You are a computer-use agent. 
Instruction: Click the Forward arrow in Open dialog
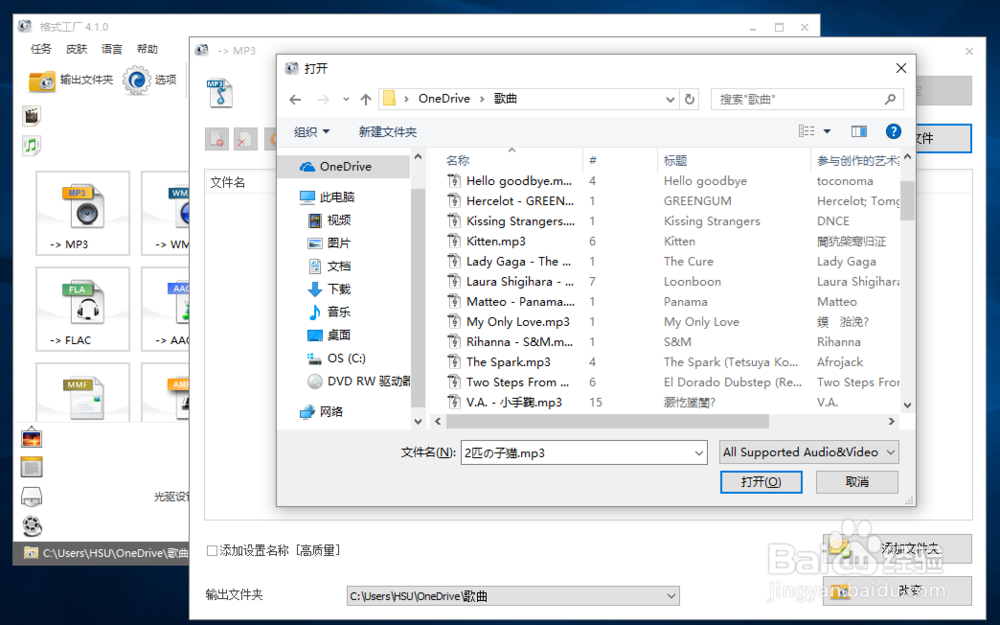pos(323,99)
